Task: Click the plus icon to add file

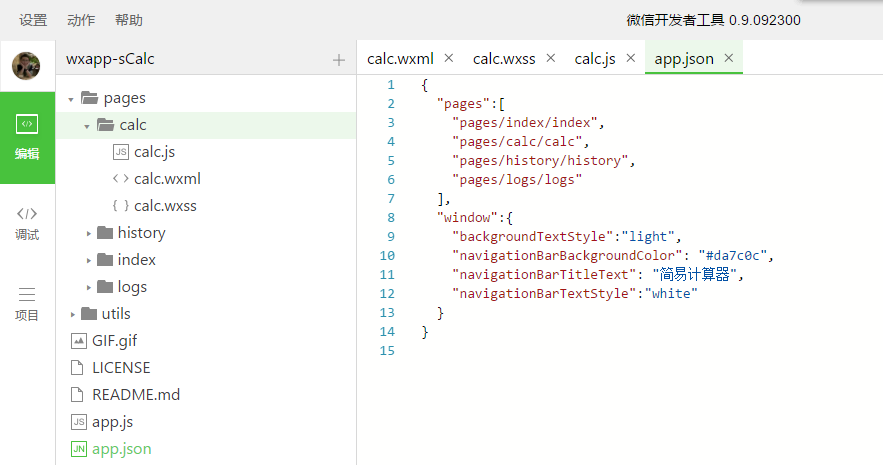Action: click(x=338, y=59)
